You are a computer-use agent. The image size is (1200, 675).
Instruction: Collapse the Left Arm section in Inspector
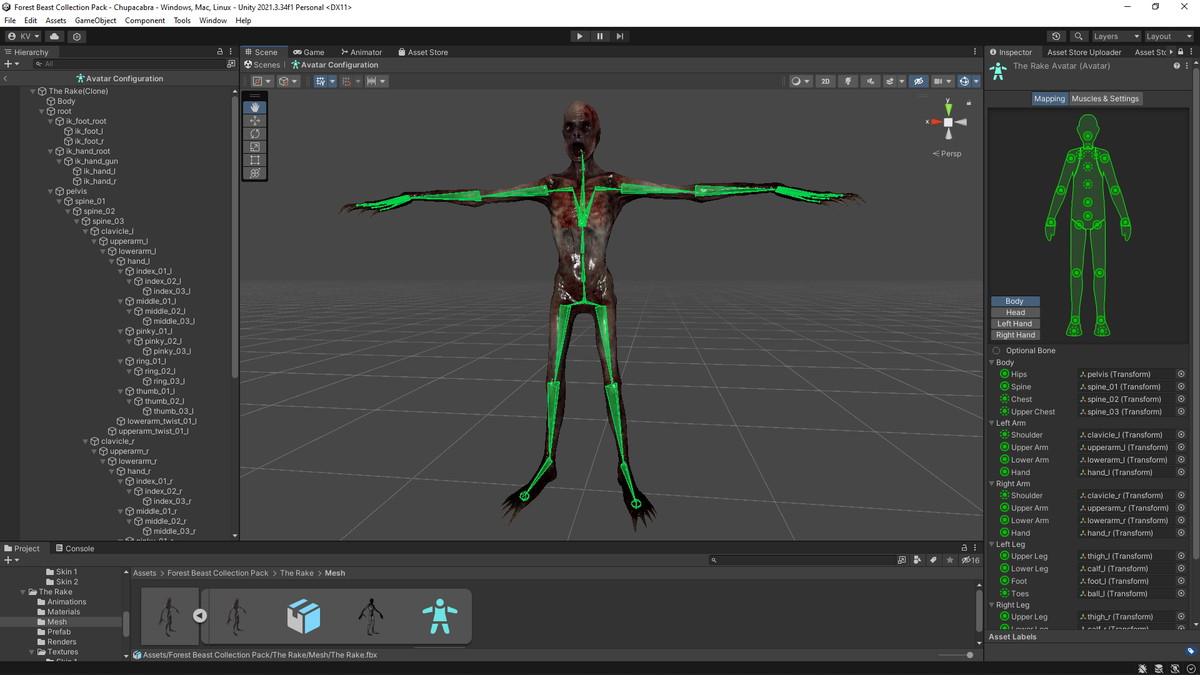coord(992,423)
